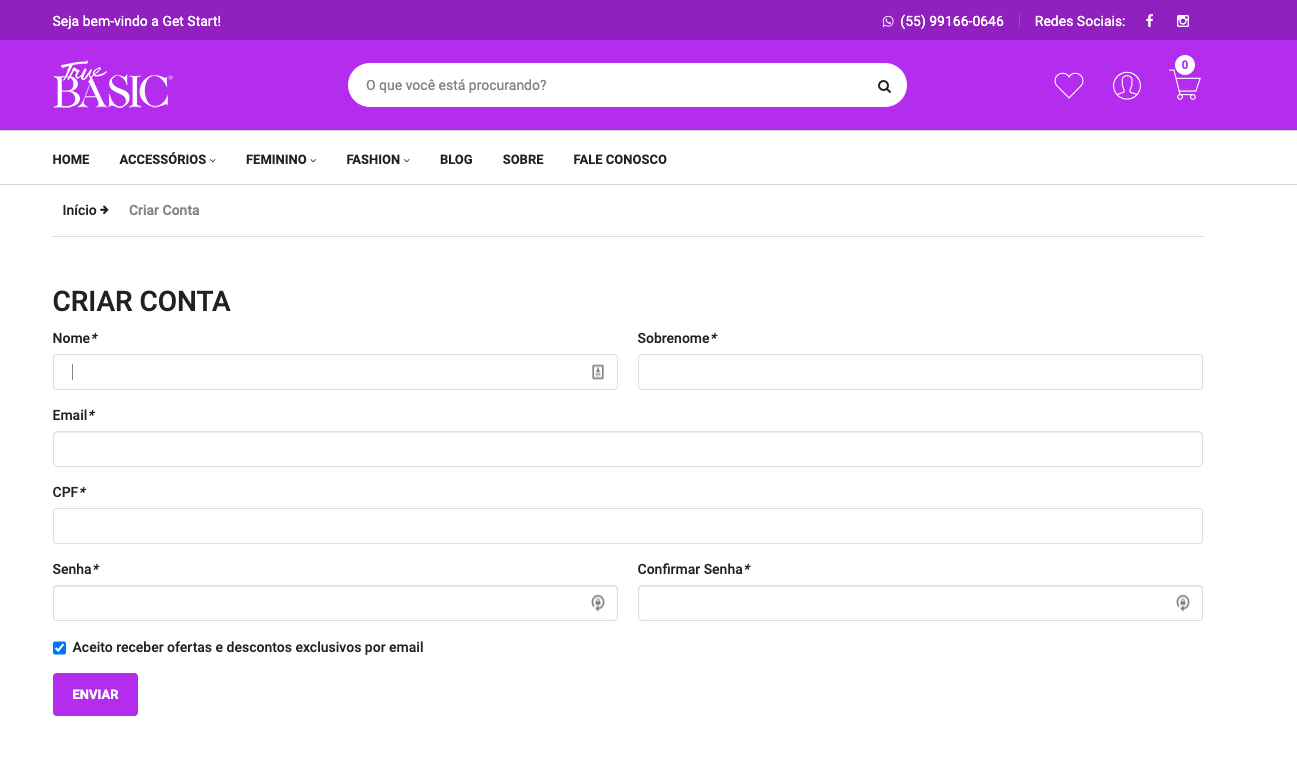The image size is (1297, 778).
Task: Submit the form with Enviar button
Action: coord(95,695)
